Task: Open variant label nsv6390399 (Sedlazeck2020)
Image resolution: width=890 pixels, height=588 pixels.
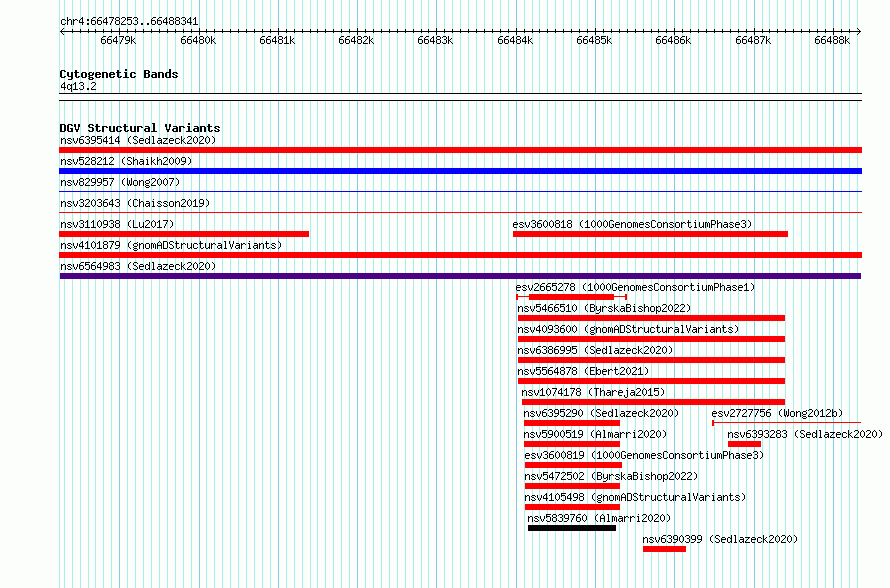Action: 720,539
